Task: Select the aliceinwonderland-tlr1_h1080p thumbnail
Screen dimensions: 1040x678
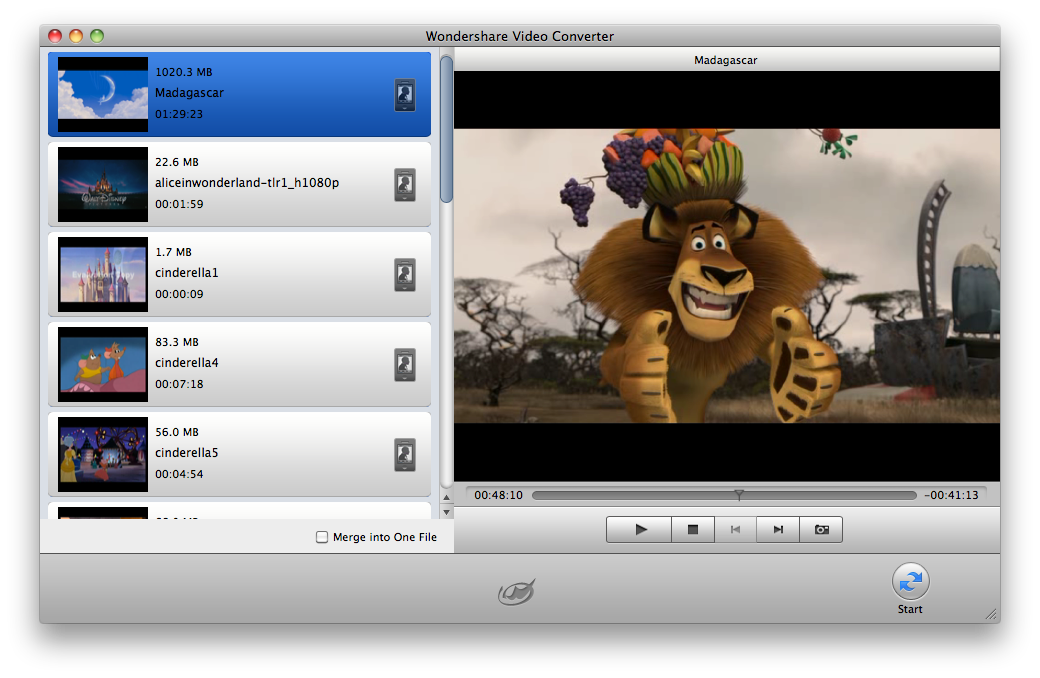Action: click(x=103, y=184)
